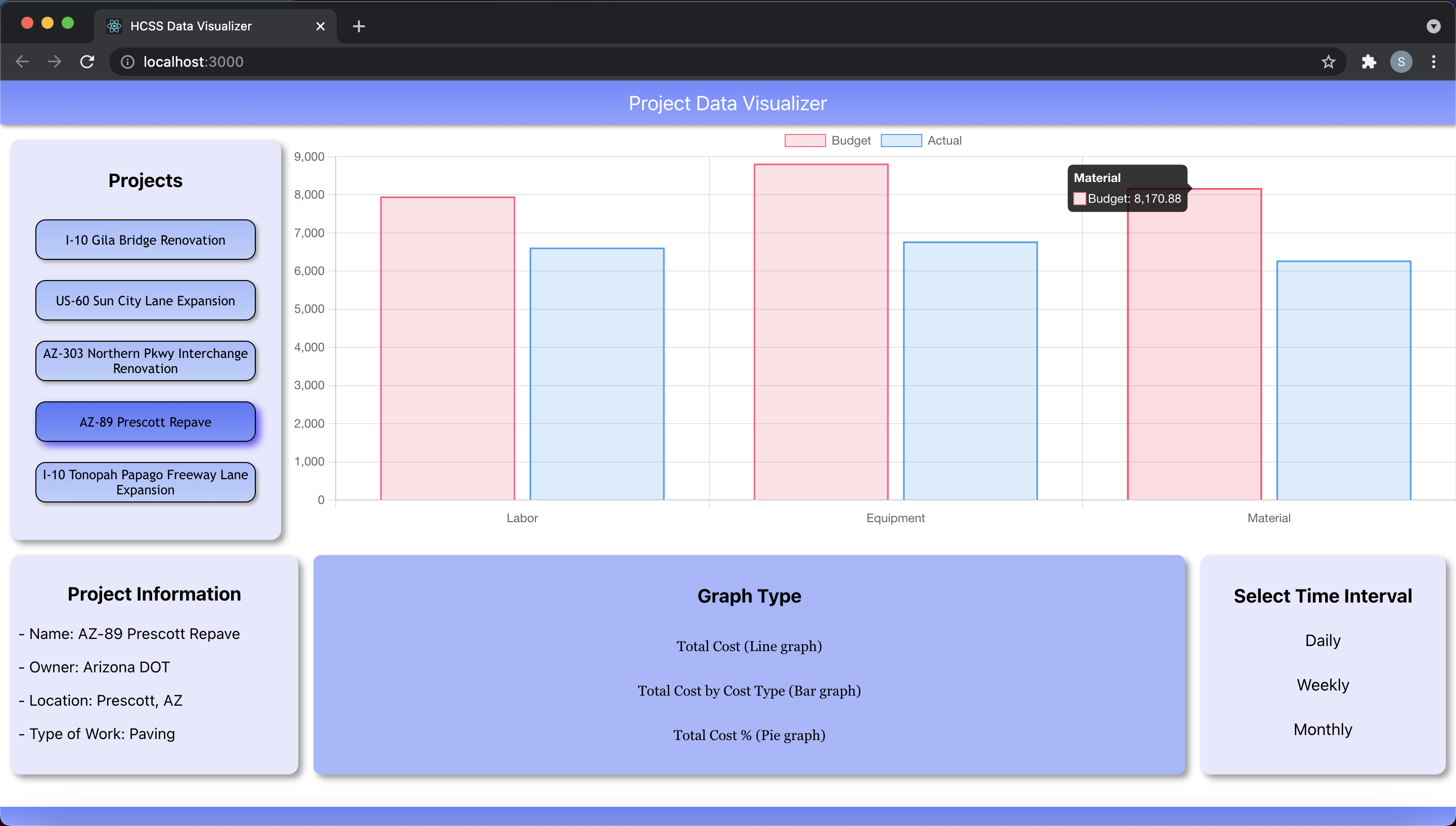Choose the Total Cost % (Pie graph) option
1456x826 pixels.
tap(749, 735)
